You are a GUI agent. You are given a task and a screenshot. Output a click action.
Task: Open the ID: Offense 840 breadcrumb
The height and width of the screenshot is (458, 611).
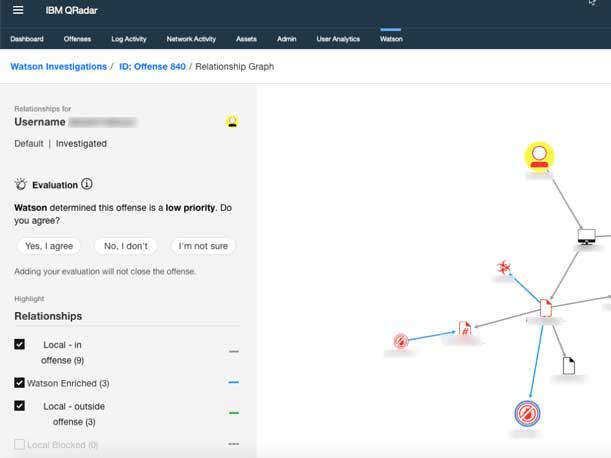[x=152, y=66]
